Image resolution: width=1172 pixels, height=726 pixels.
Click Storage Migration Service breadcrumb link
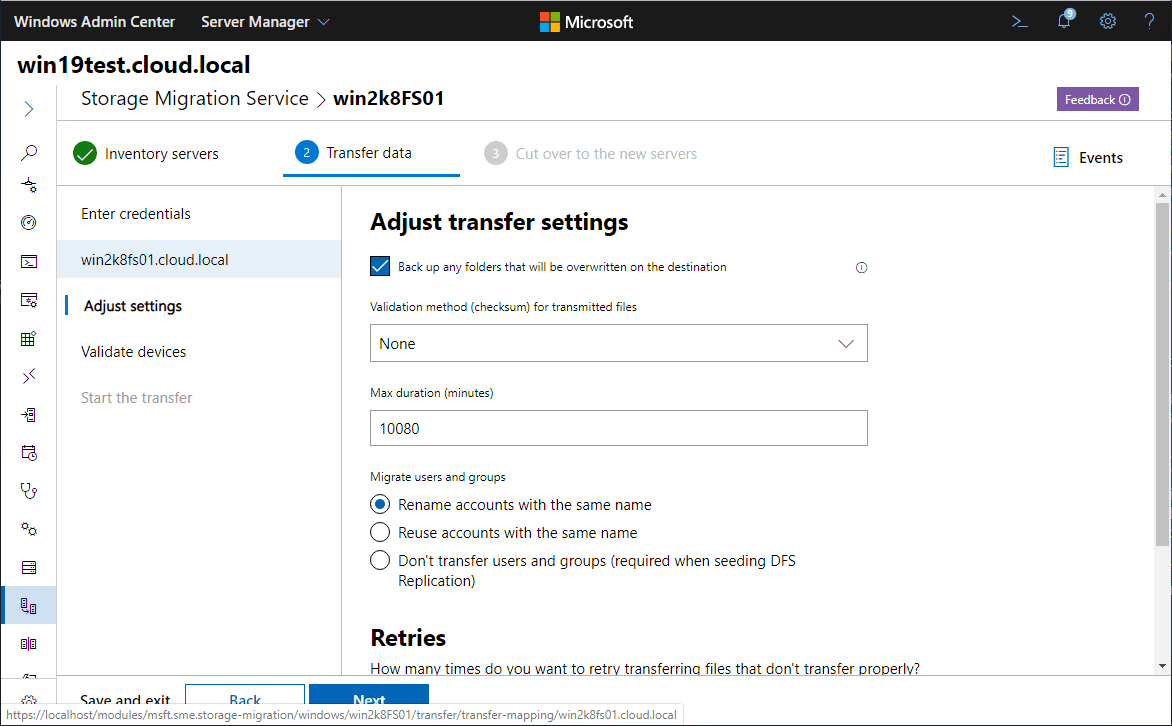[x=195, y=98]
